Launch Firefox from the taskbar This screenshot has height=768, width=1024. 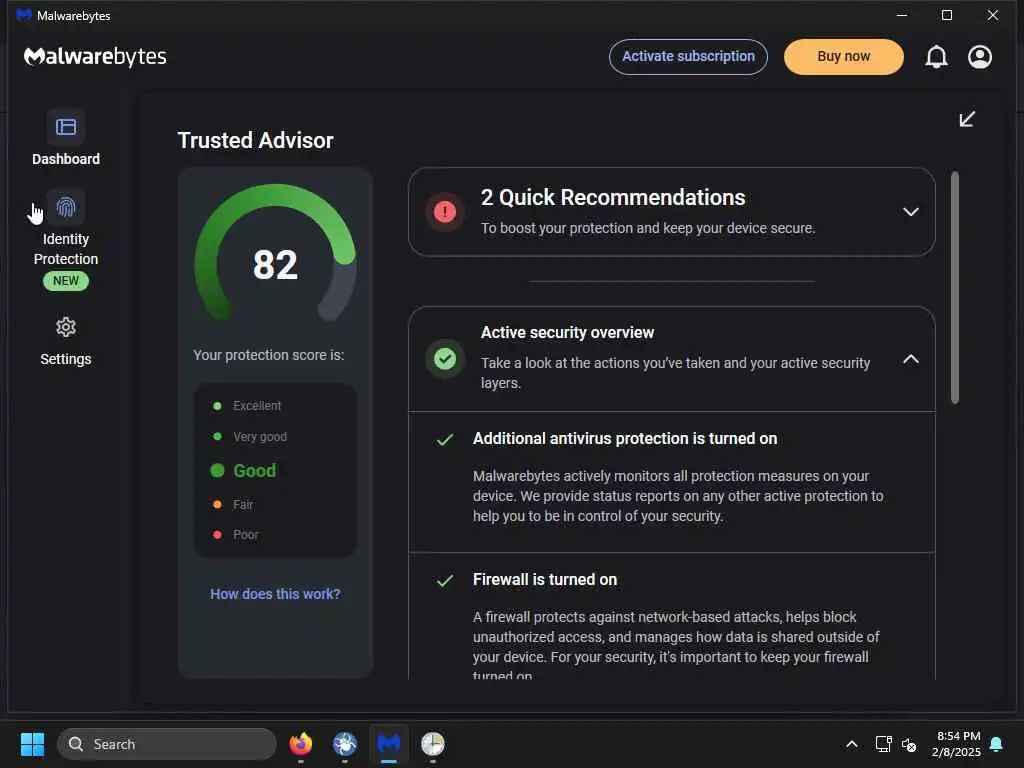tap(300, 744)
